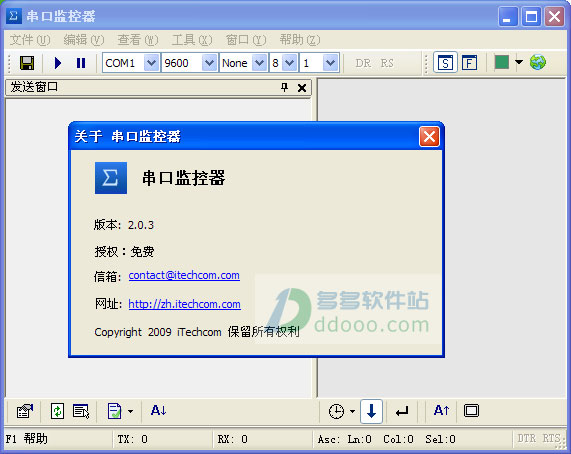Open the 编辑 menu

coord(84,39)
